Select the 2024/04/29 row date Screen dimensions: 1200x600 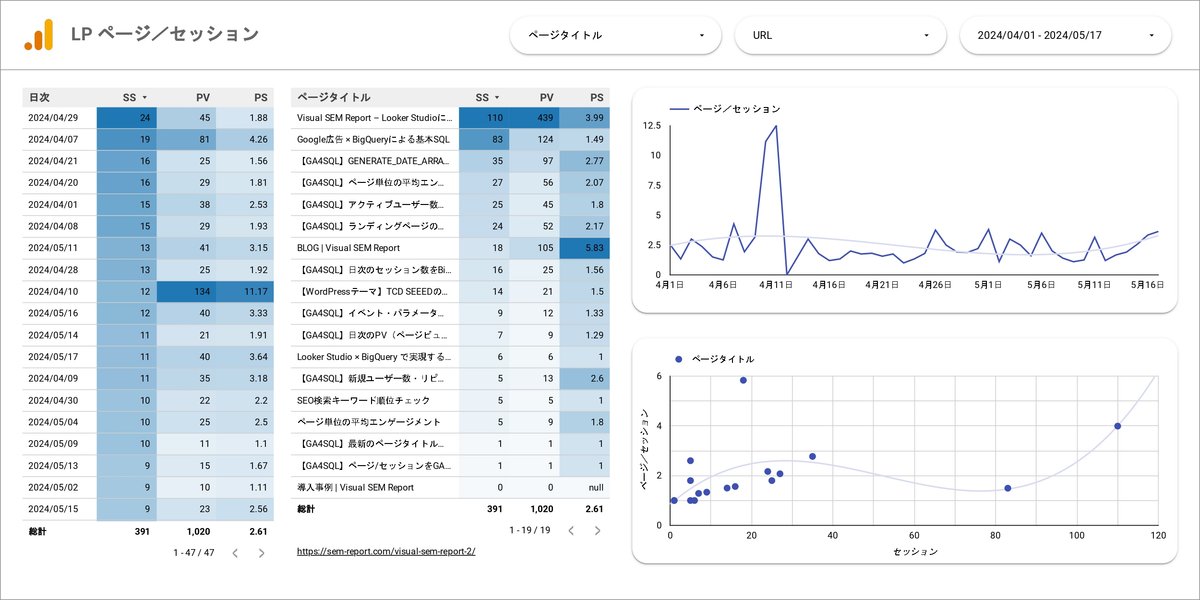coord(53,117)
